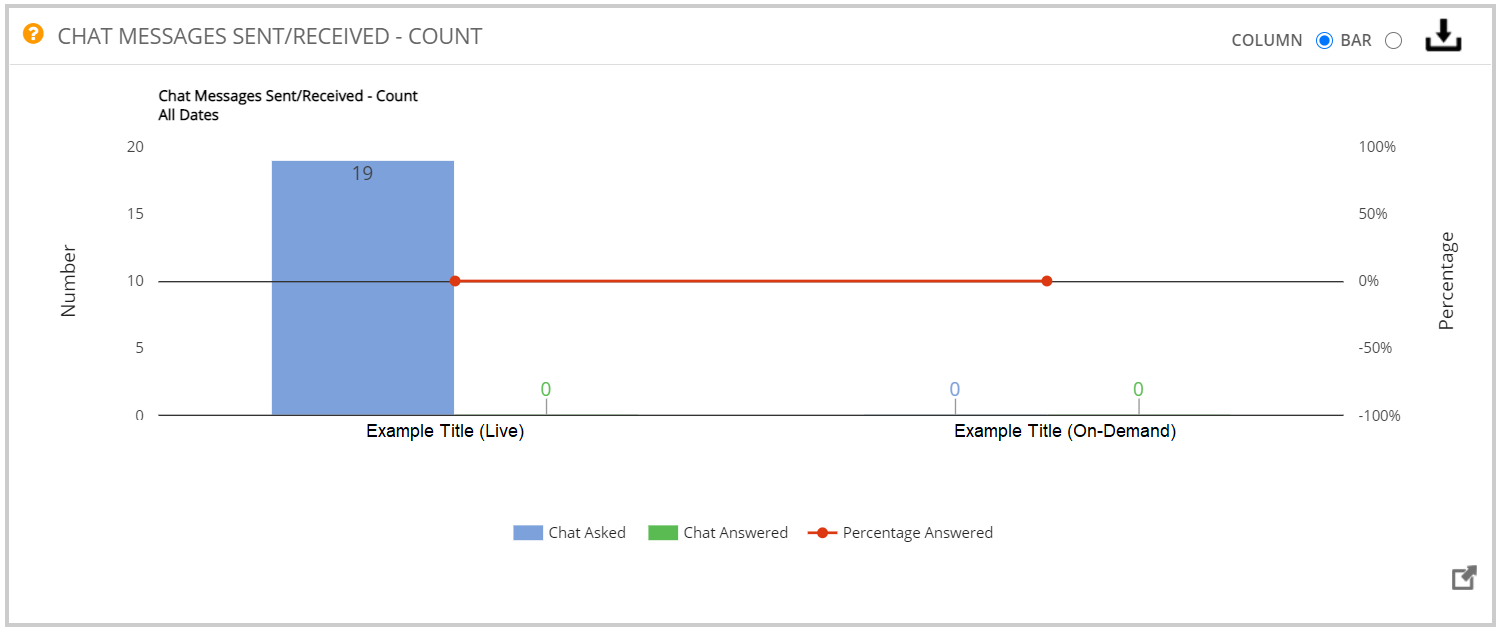The height and width of the screenshot is (631, 1497).
Task: Click the green Chat Answered legend swatch
Action: (x=663, y=533)
